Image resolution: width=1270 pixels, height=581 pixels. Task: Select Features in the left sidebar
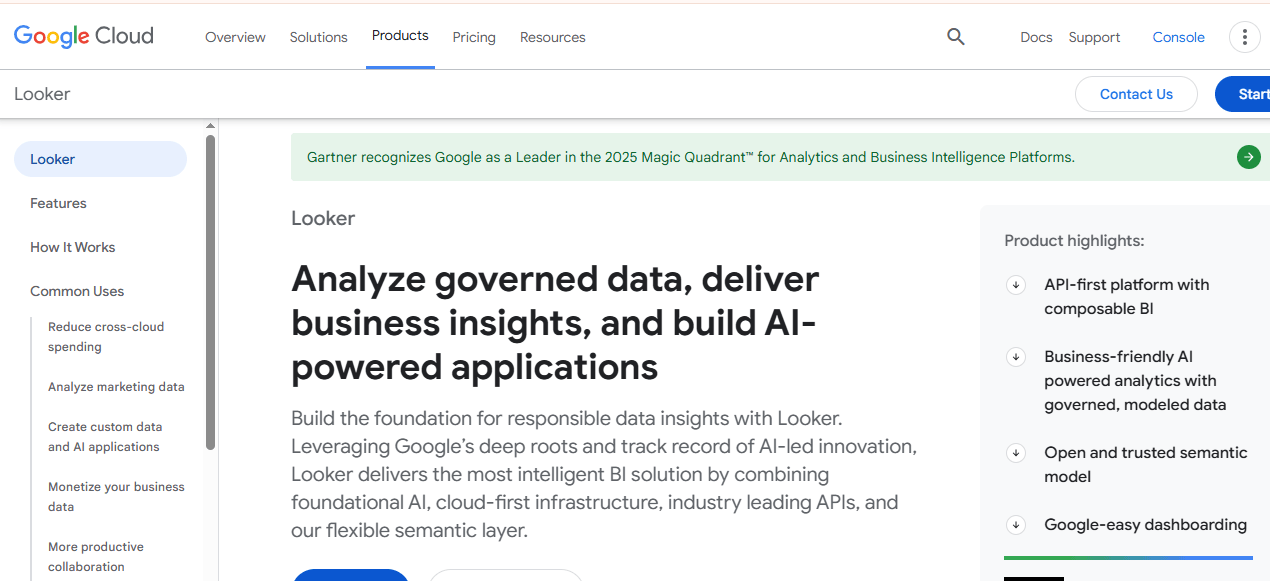(x=58, y=203)
